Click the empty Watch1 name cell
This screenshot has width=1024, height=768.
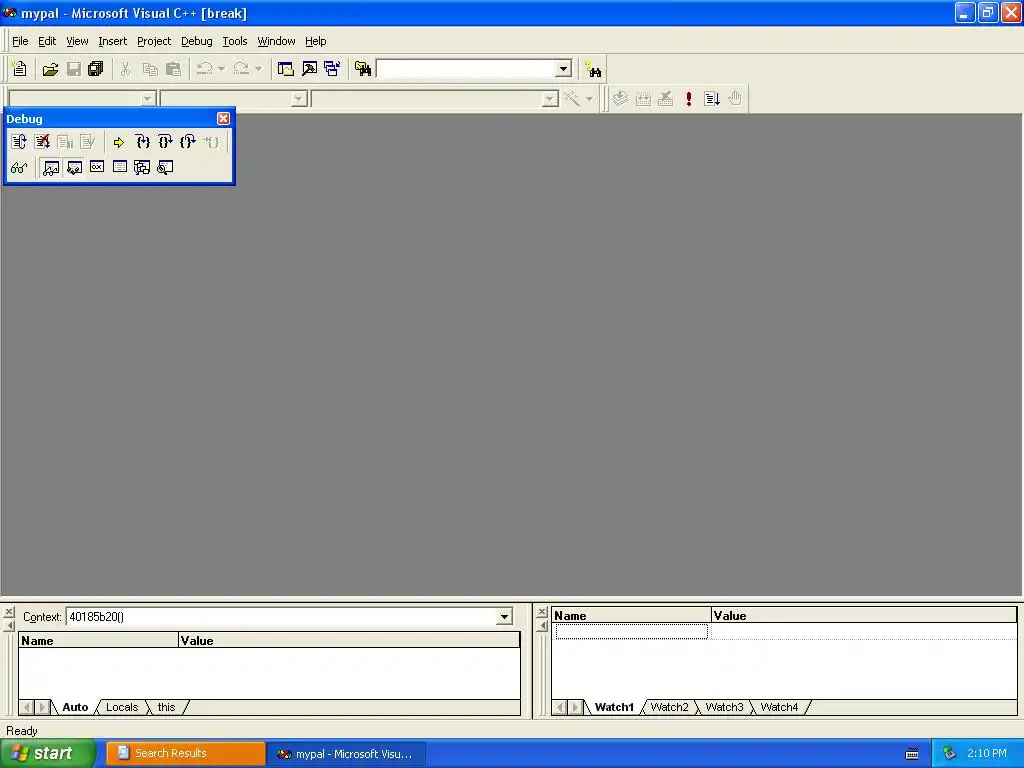pyautogui.click(x=632, y=632)
